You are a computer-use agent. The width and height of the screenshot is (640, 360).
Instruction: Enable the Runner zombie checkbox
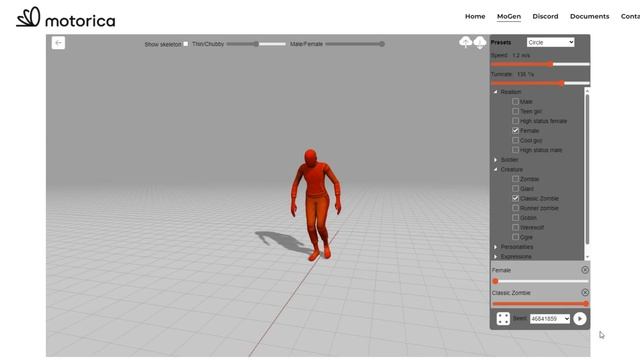tap(516, 208)
